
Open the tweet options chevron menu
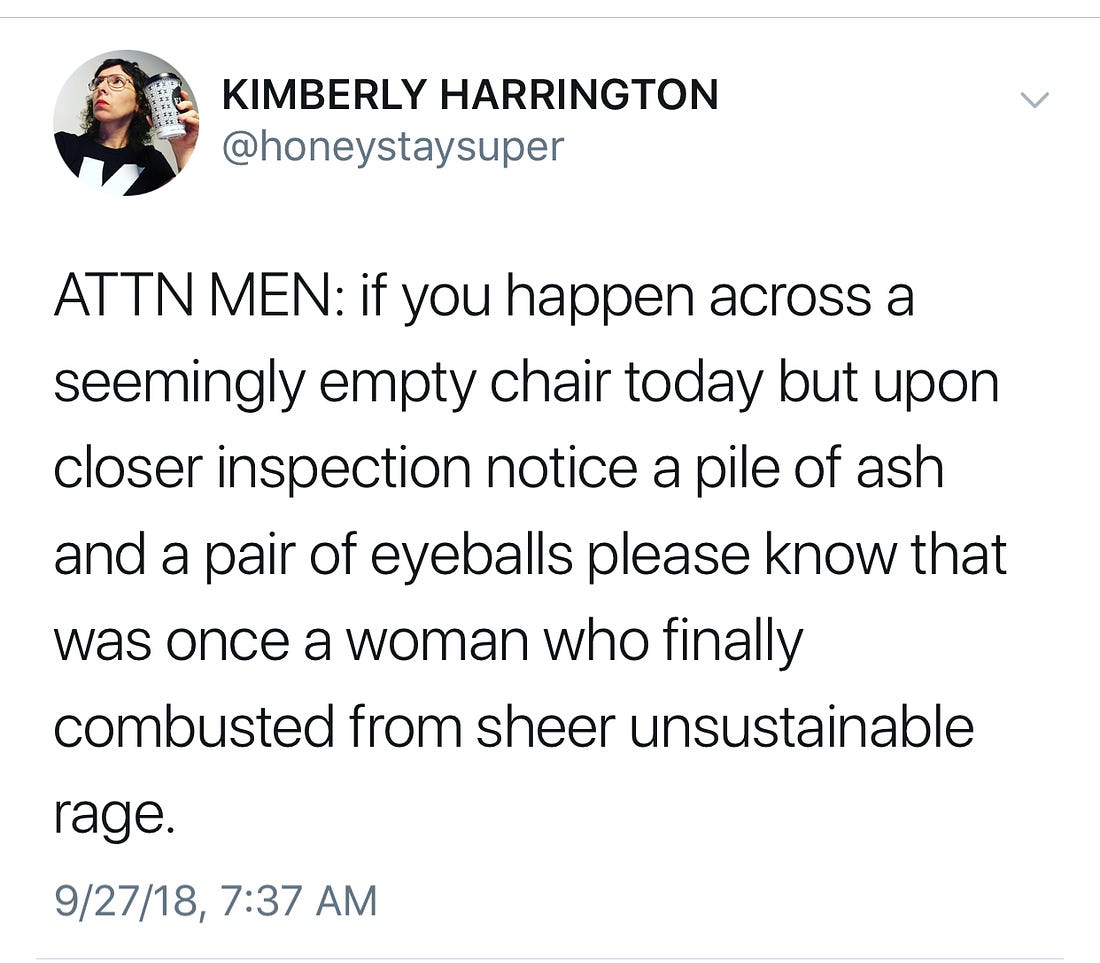click(1034, 100)
